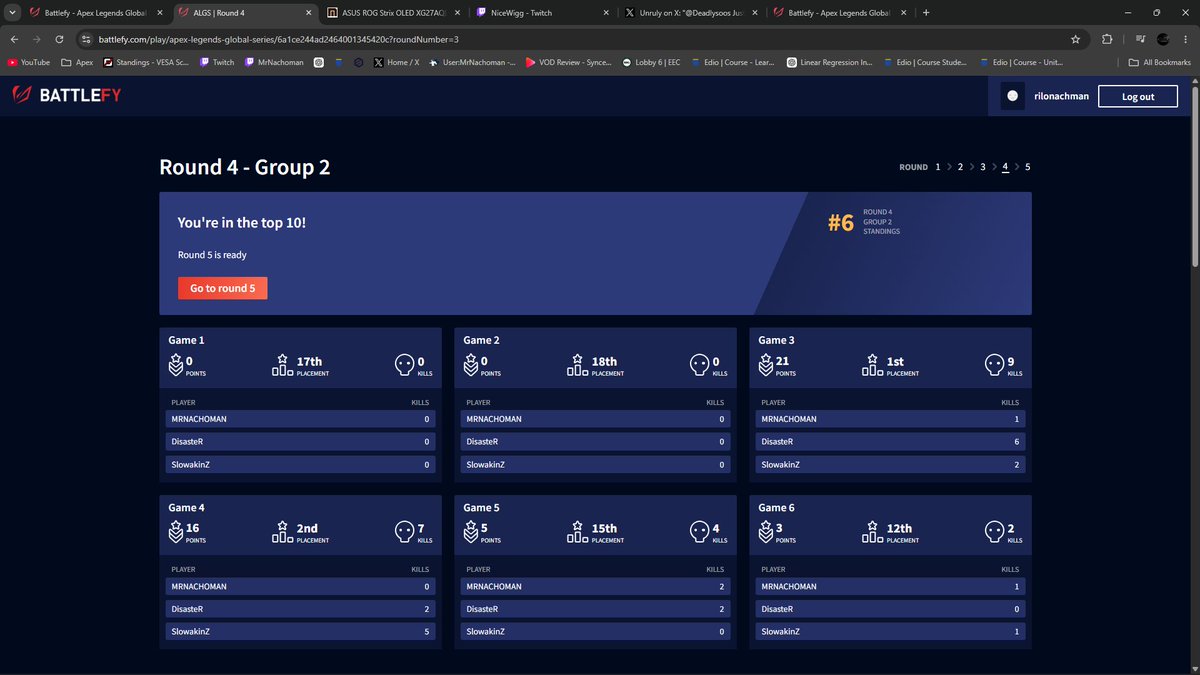Open the YouTube bookmark
The image size is (1200, 675).
point(29,62)
